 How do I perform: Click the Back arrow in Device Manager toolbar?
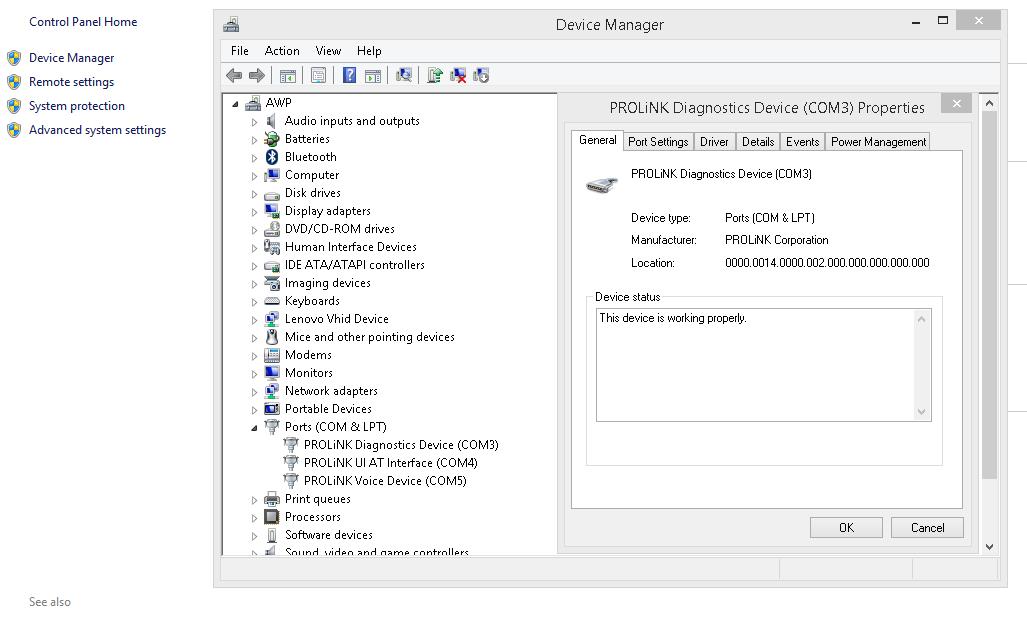pyautogui.click(x=234, y=75)
